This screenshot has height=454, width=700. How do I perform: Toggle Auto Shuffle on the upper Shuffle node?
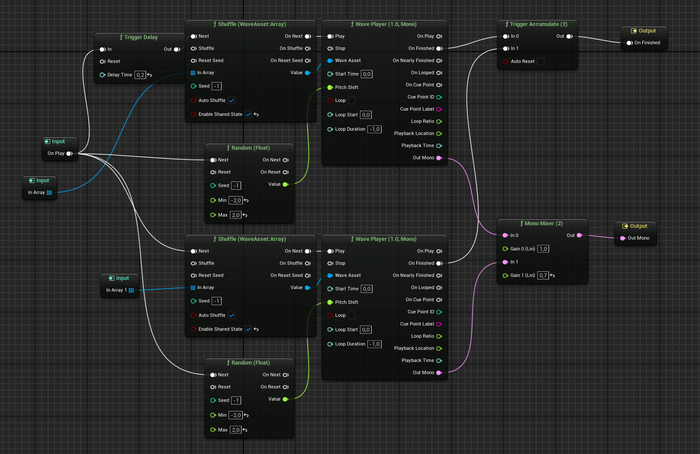point(232,100)
